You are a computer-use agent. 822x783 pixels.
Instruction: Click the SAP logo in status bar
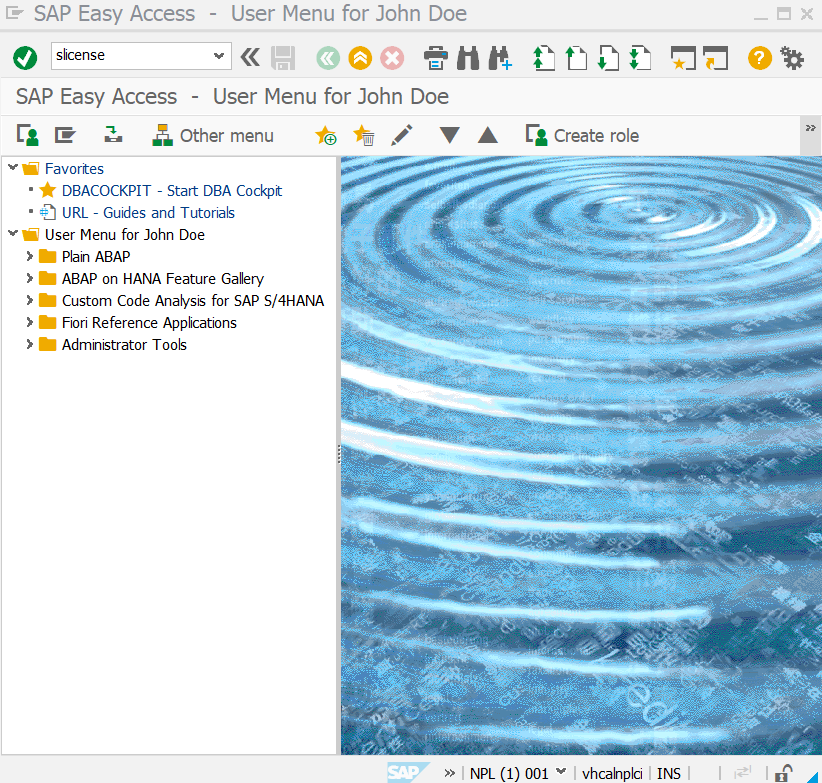point(407,772)
